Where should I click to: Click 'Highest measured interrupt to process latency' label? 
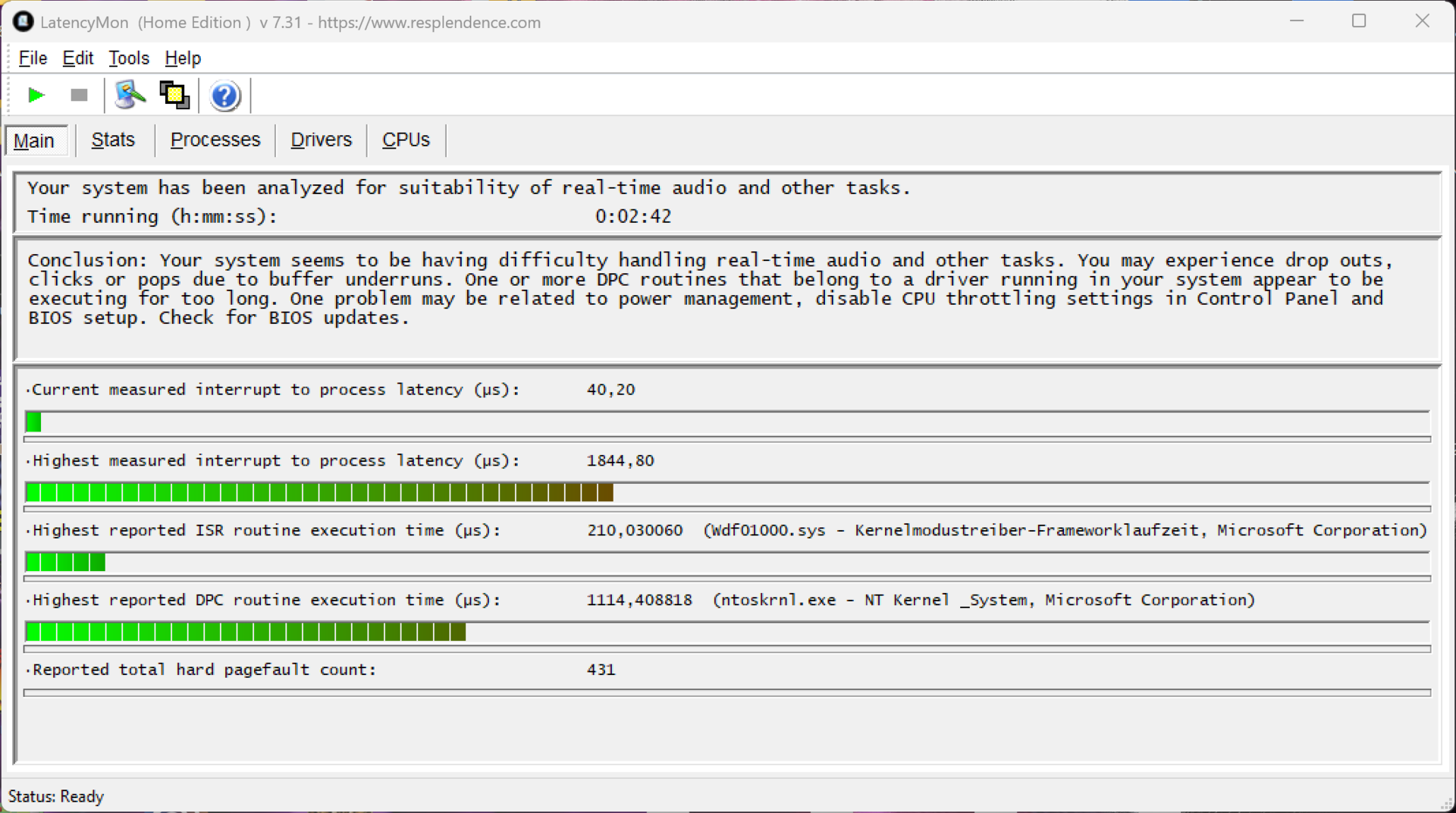pyautogui.click(x=275, y=460)
